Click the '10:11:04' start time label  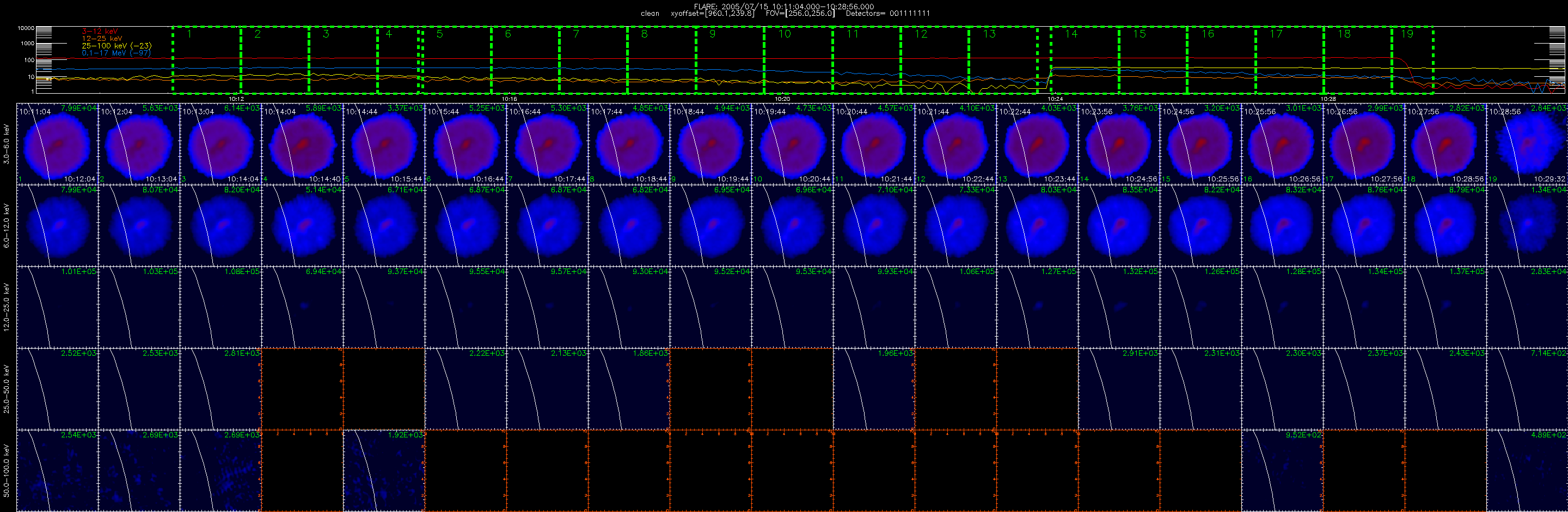pyautogui.click(x=36, y=112)
